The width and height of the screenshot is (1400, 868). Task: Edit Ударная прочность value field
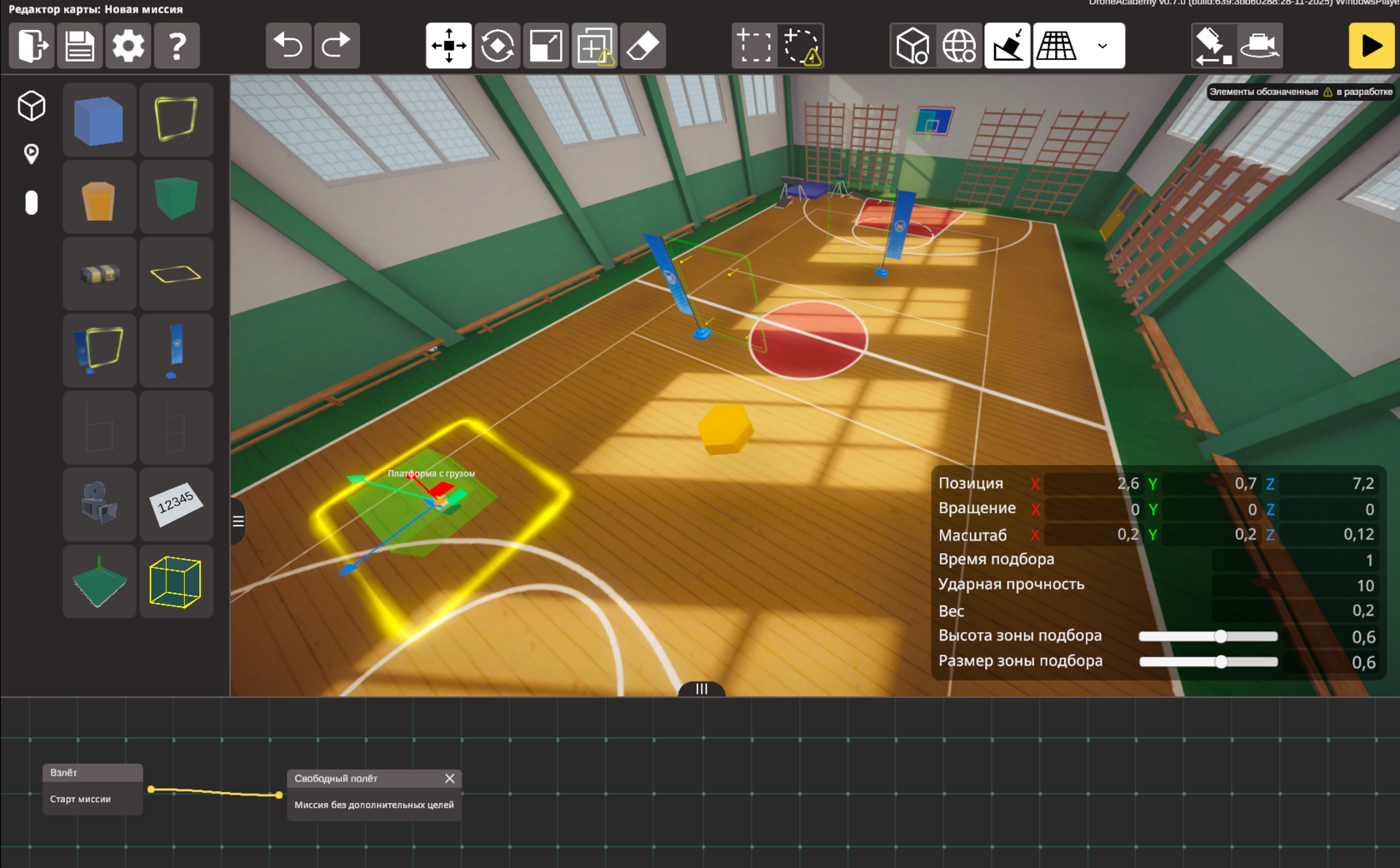pos(1294,586)
